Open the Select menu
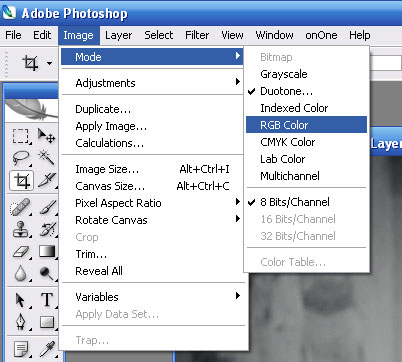Screen dimensions: 402x362 (x=159, y=35)
